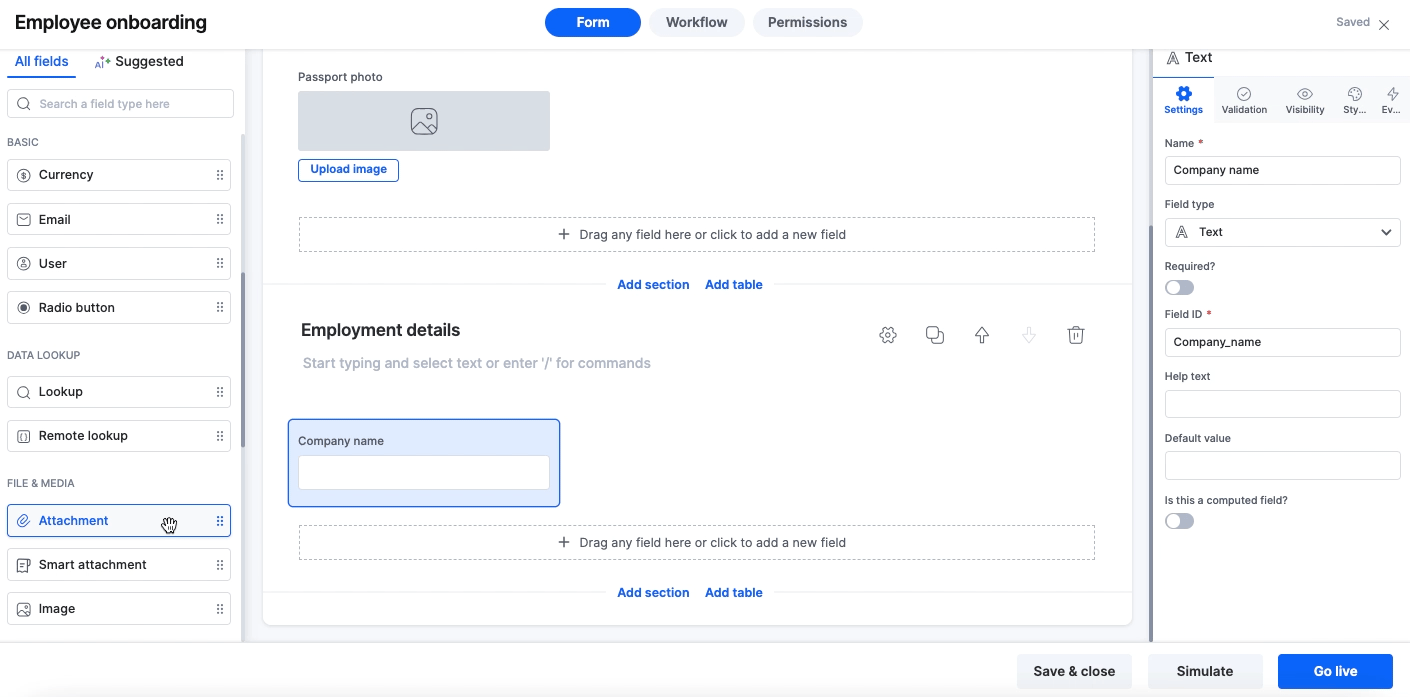Grab the Smart attachment drag handle
The height and width of the screenshot is (697, 1410).
pyautogui.click(x=220, y=565)
